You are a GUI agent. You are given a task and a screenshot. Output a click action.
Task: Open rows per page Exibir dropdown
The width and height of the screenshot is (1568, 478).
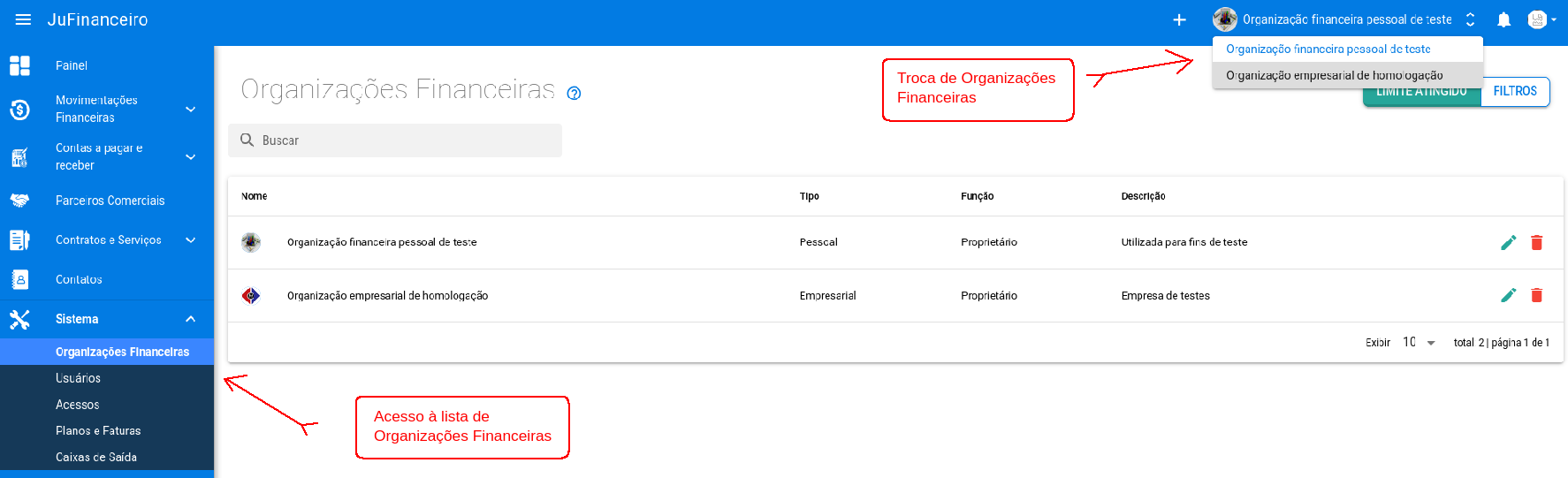click(1419, 342)
